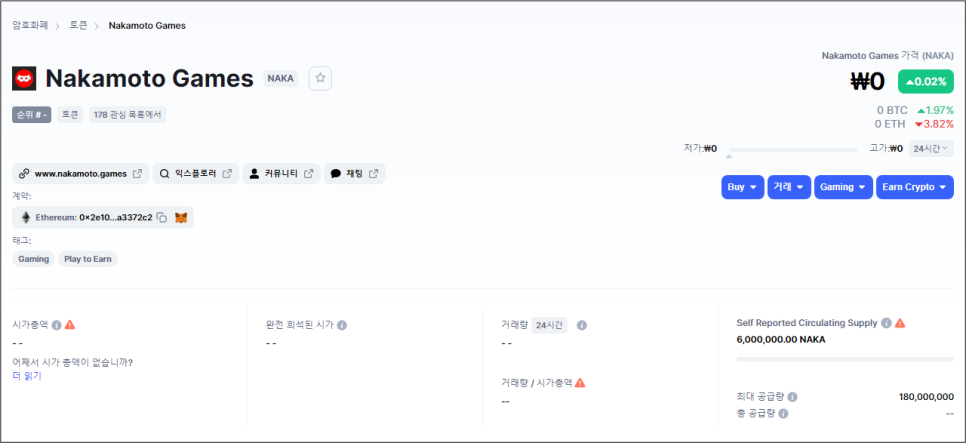This screenshot has width=966, height=443.
Task: Click the Nakamoto Games red logo
Action: pos(24,78)
